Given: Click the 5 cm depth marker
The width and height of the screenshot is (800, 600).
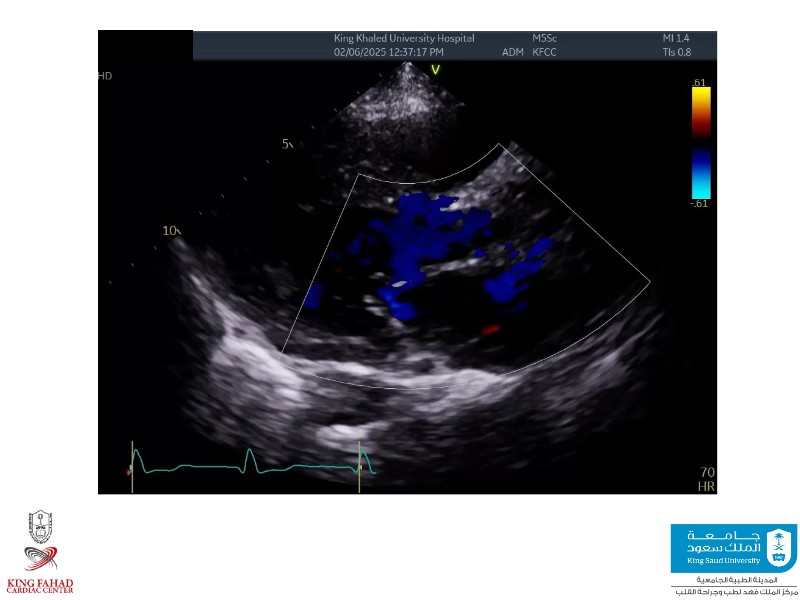Looking at the screenshot, I should point(287,144).
